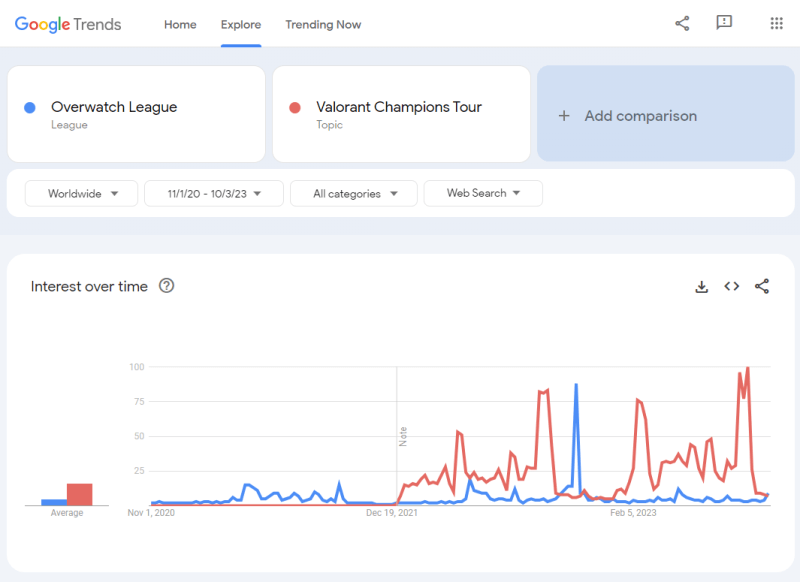
Task: Click the share icon in top header
Action: click(x=682, y=23)
